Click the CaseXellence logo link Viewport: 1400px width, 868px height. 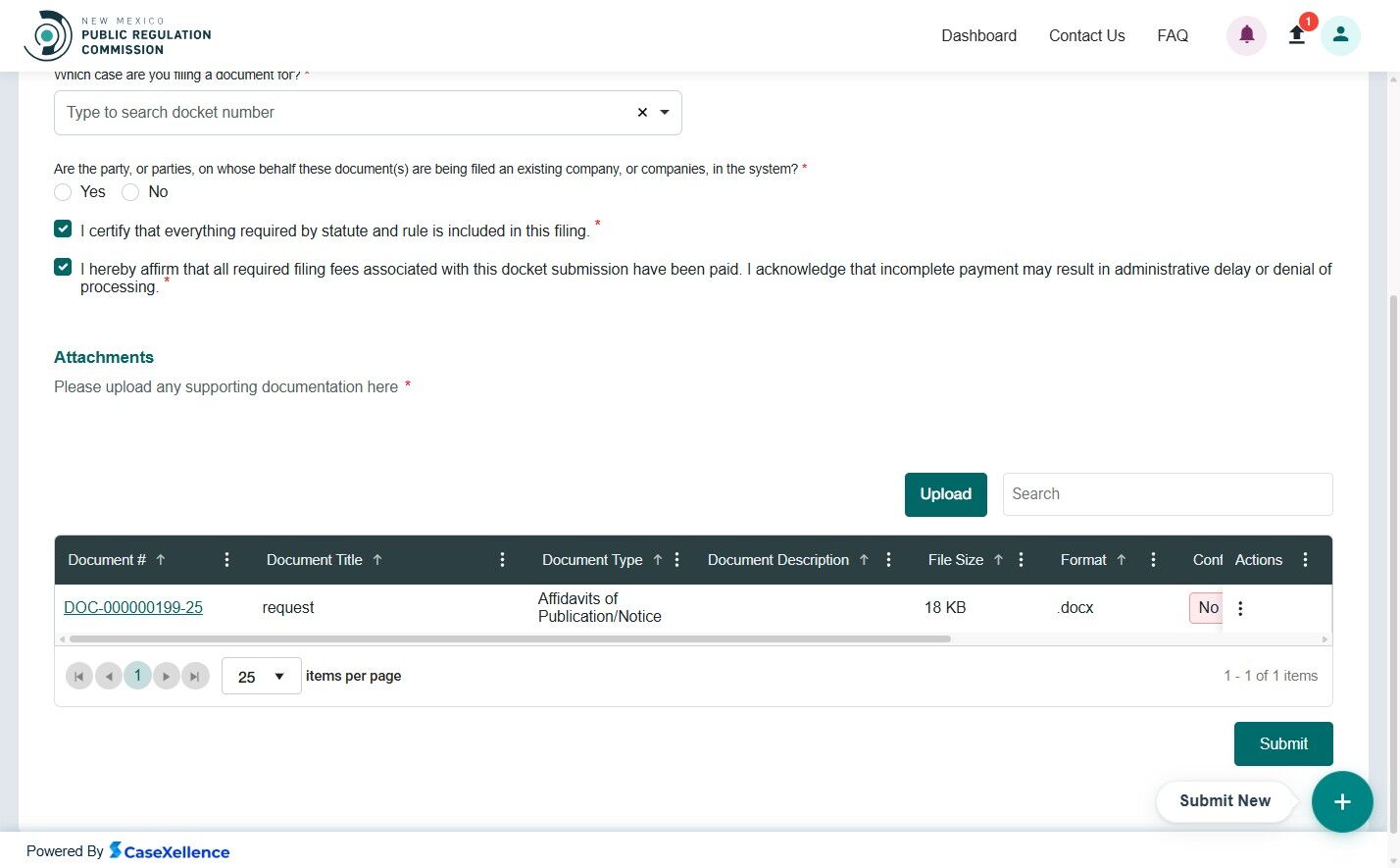pos(170,851)
